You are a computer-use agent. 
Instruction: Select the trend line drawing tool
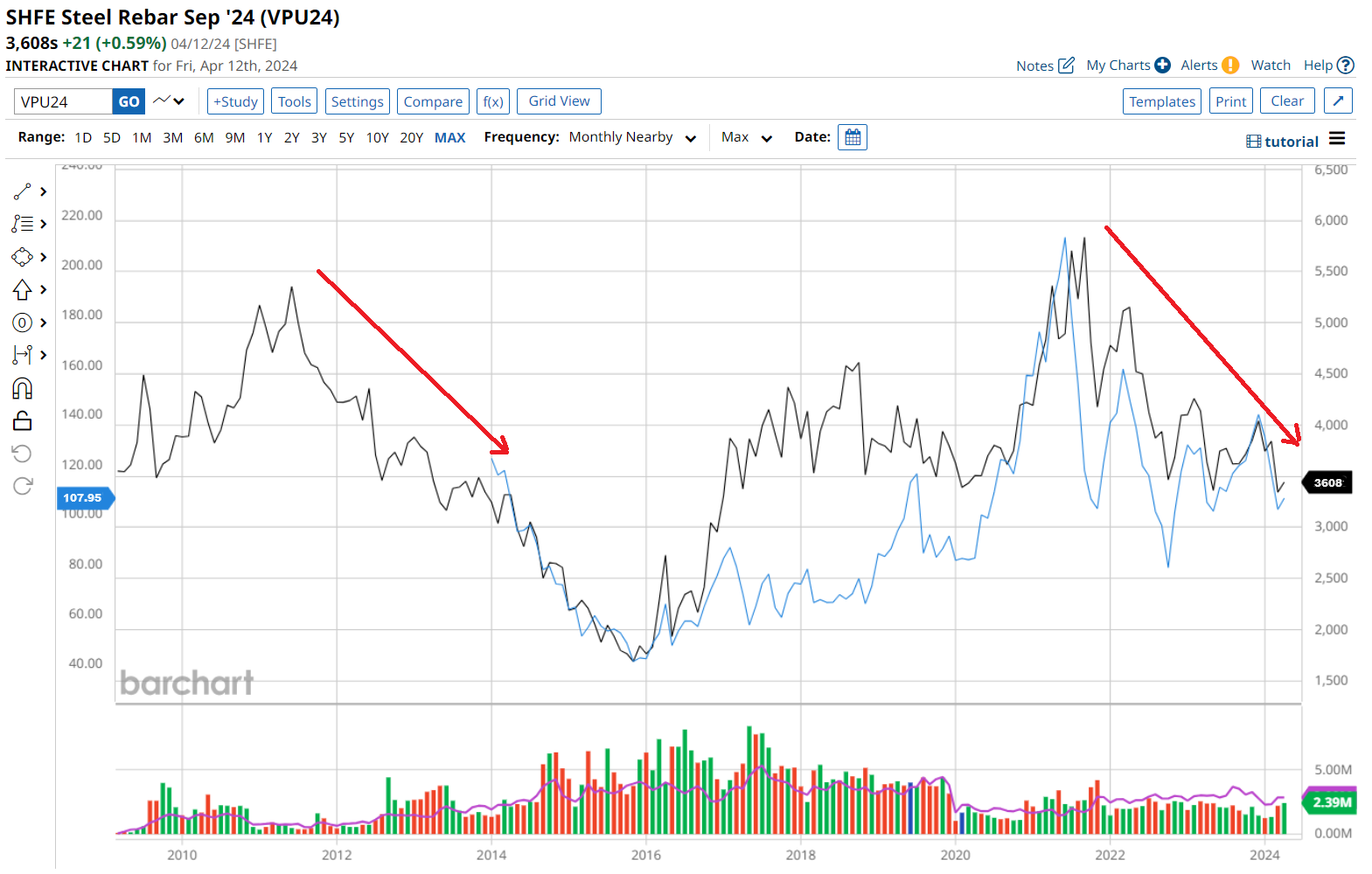pos(23,191)
